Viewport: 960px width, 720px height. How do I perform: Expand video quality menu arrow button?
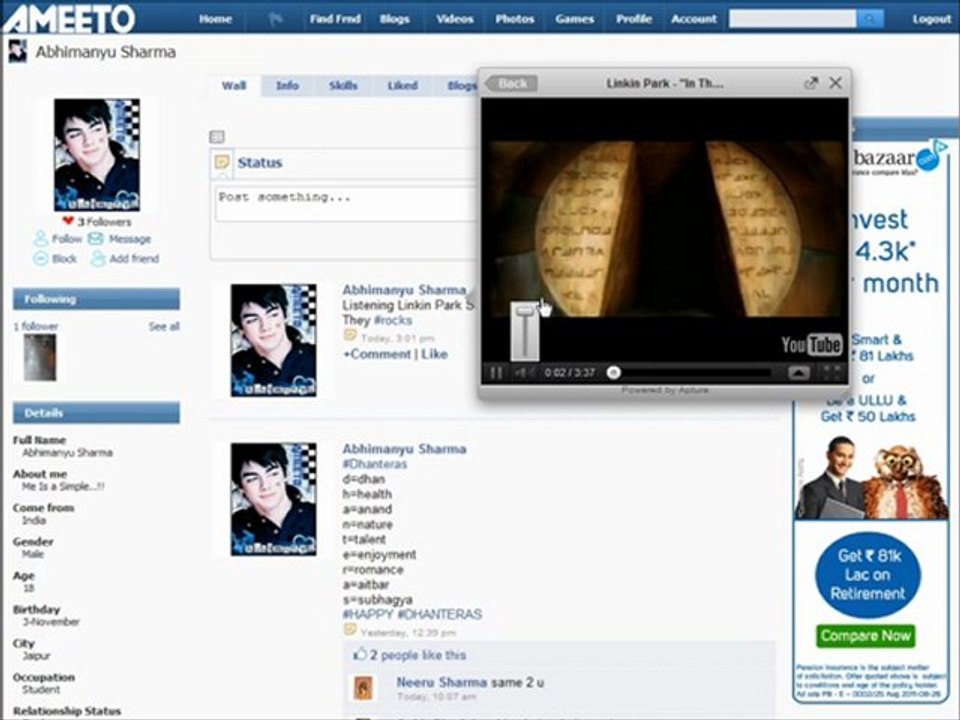(x=799, y=373)
